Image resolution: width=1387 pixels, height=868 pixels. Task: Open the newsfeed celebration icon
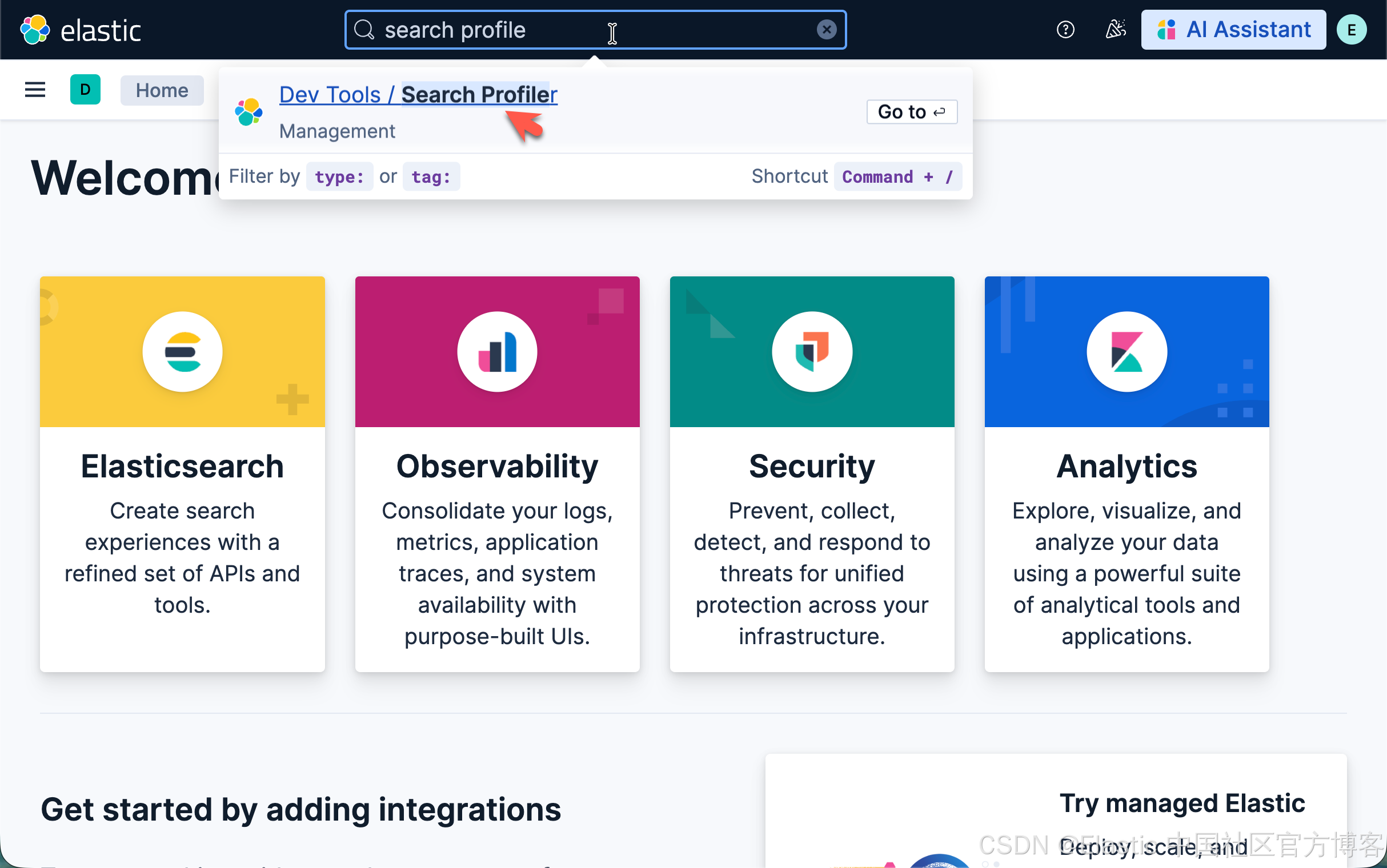click(1115, 29)
